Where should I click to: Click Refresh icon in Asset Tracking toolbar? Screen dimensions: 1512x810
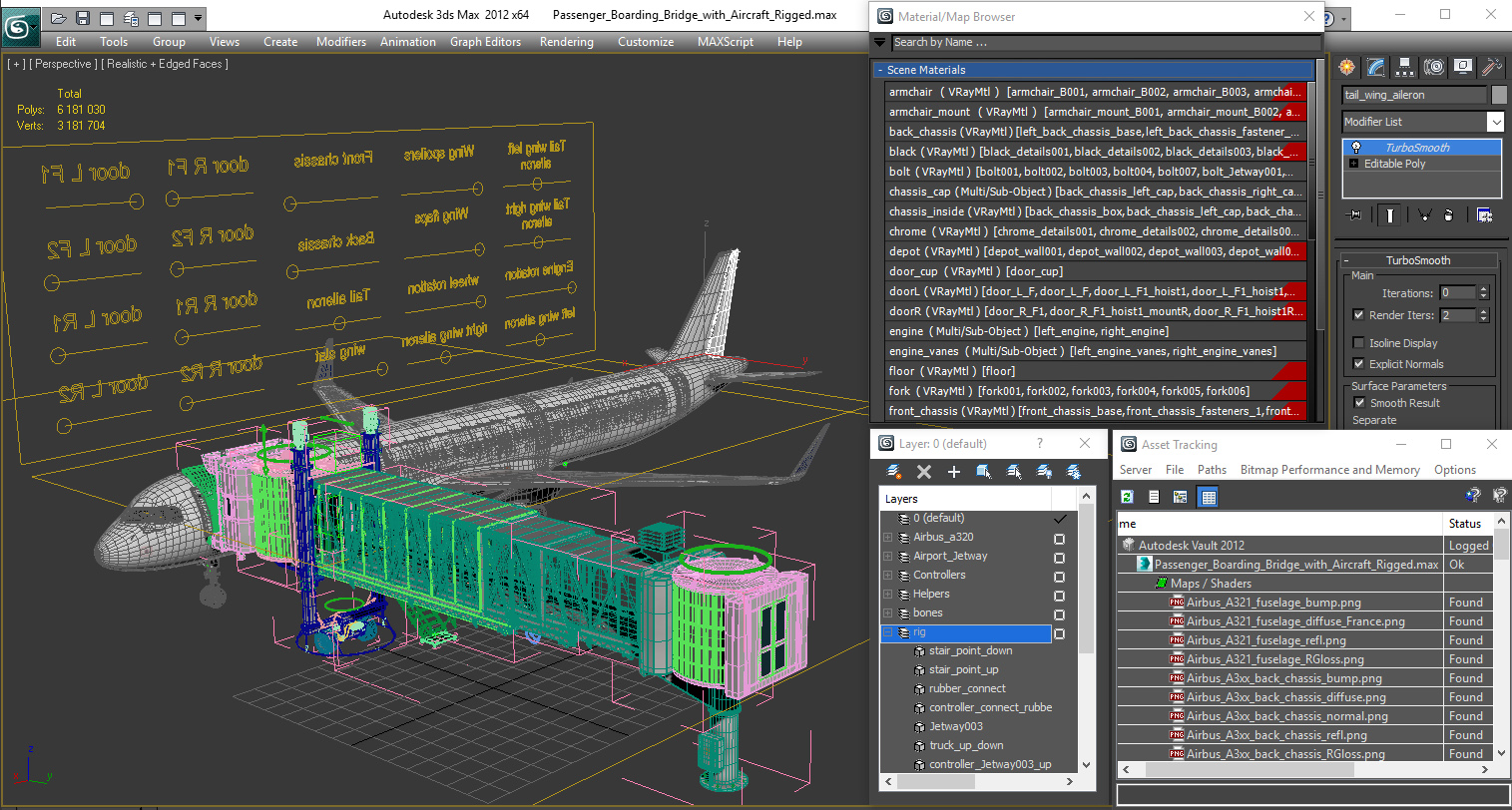coord(1128,497)
